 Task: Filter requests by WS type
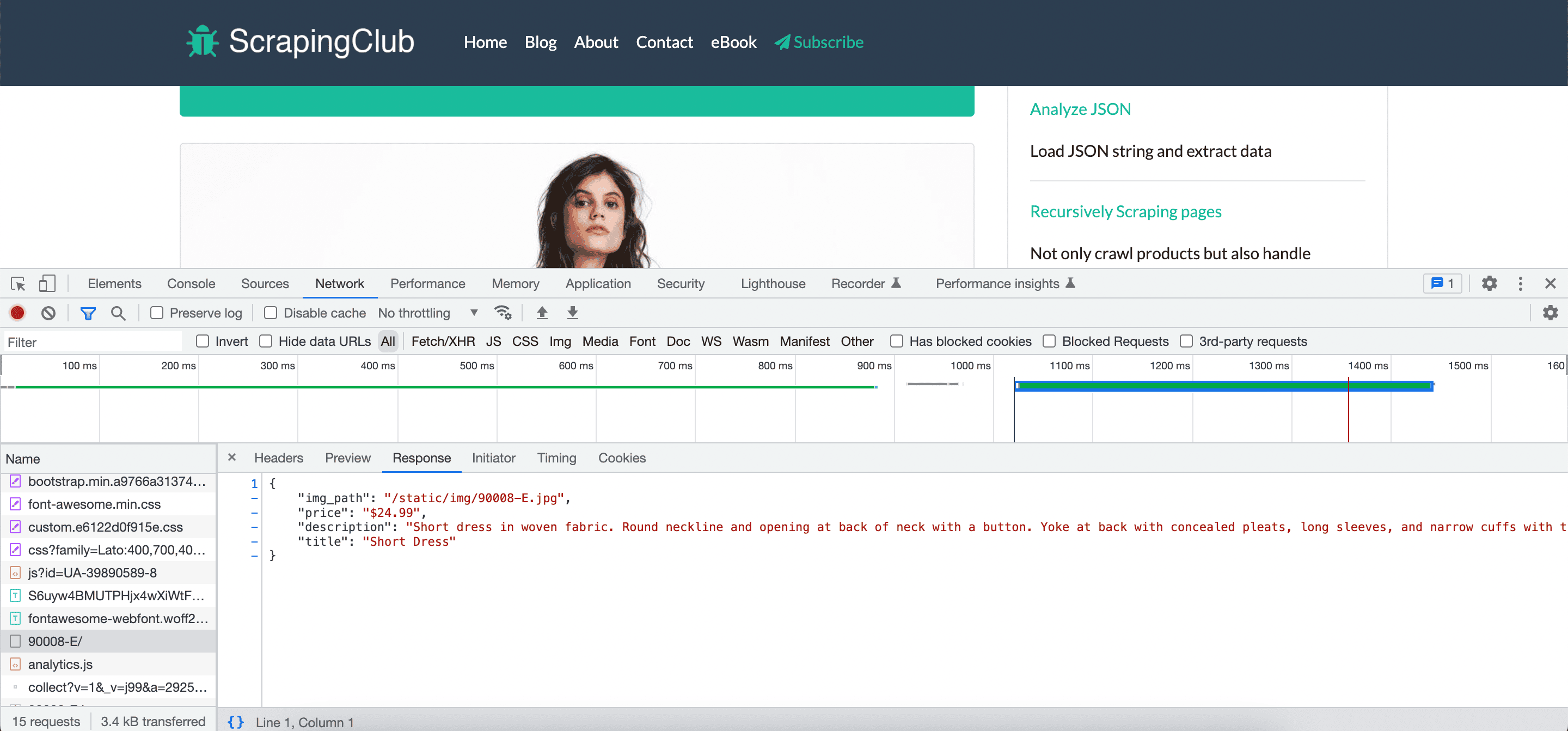711,341
